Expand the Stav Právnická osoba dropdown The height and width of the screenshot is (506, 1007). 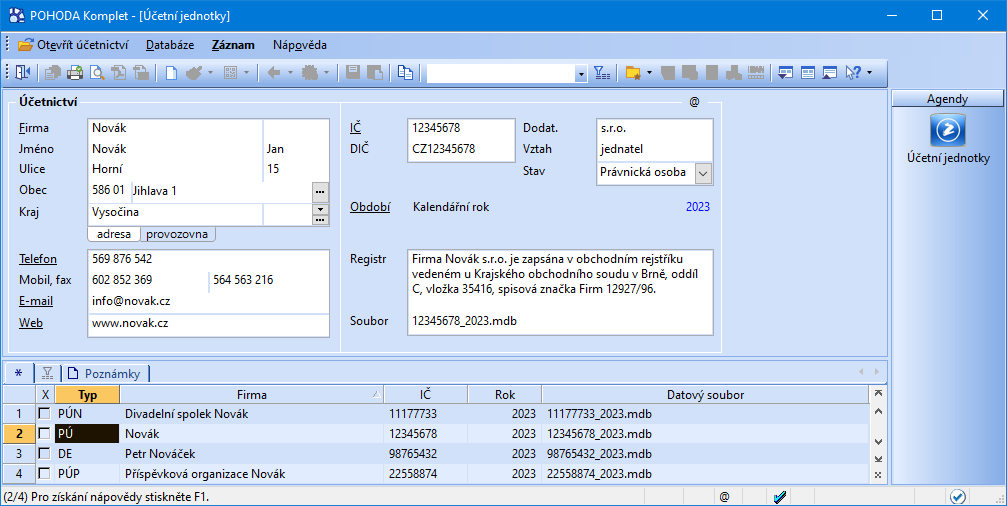[703, 173]
